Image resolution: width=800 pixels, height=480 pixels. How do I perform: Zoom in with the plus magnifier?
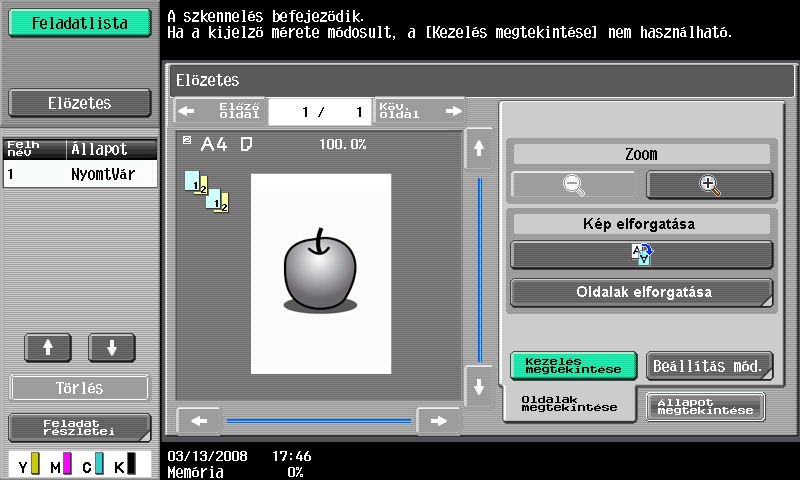(710, 185)
